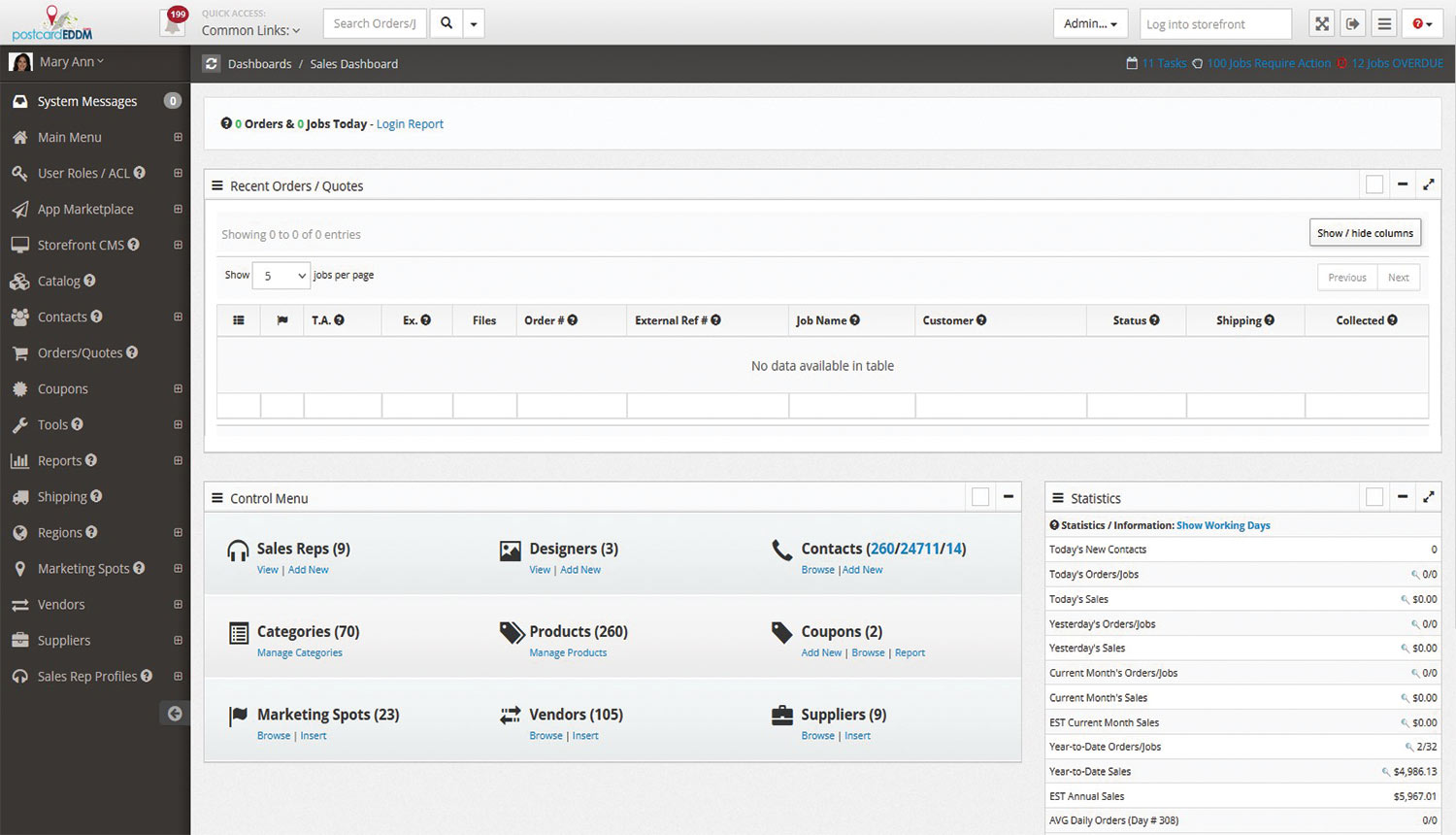The image size is (1456, 835).
Task: Open the Admin dropdown menu
Action: click(x=1090, y=22)
